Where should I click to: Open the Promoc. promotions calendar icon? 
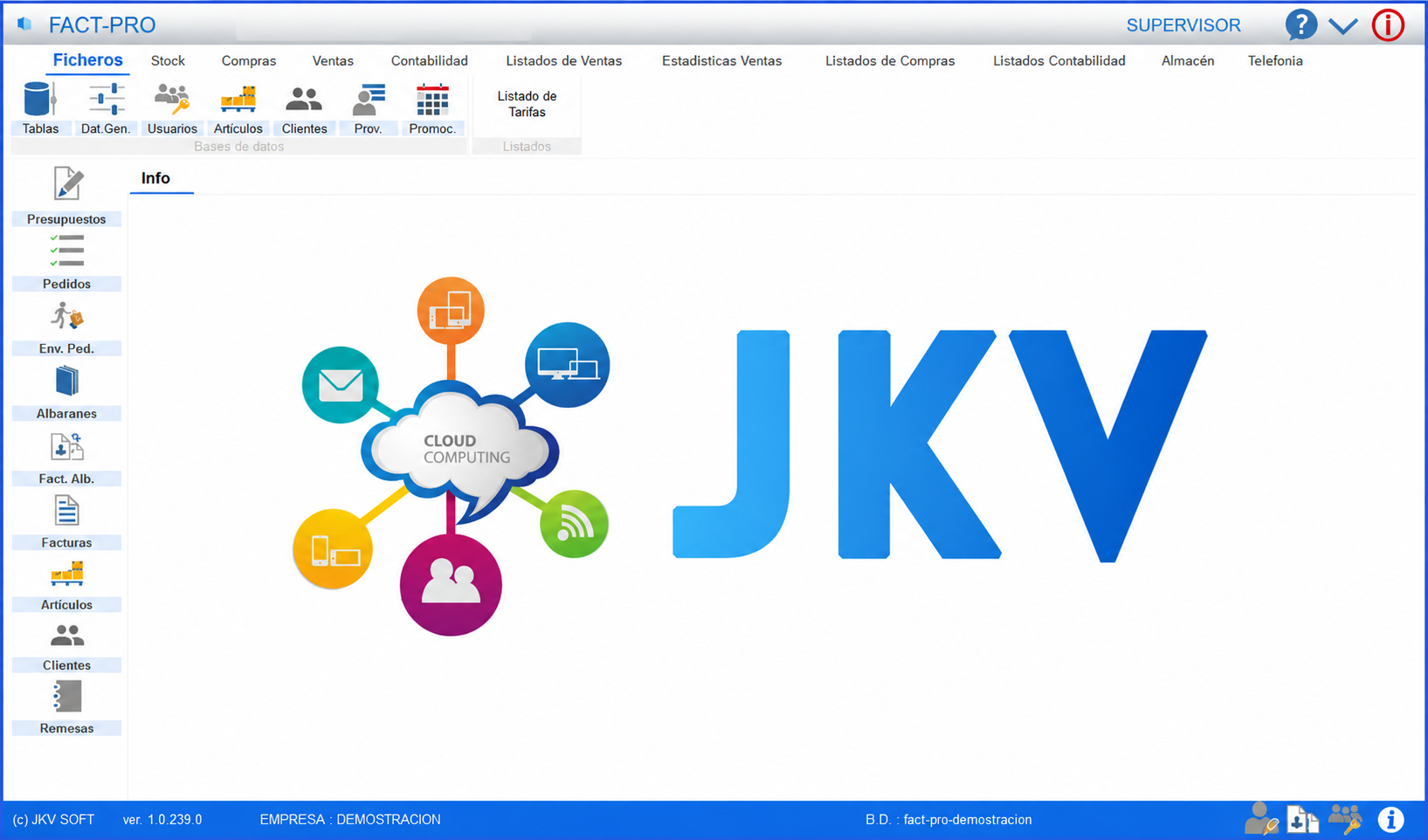point(432,107)
